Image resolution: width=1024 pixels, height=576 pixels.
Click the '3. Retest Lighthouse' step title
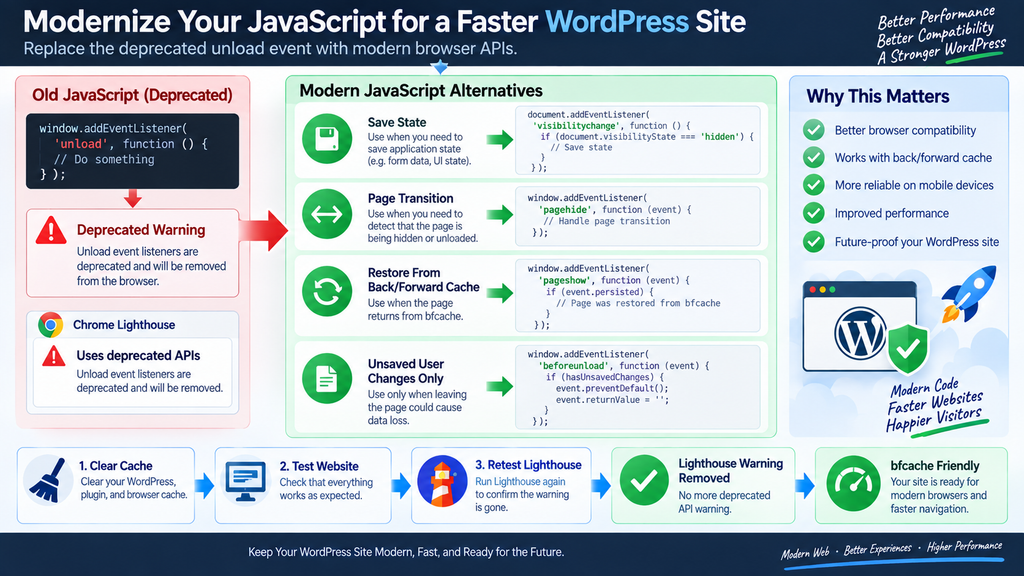[528, 464]
